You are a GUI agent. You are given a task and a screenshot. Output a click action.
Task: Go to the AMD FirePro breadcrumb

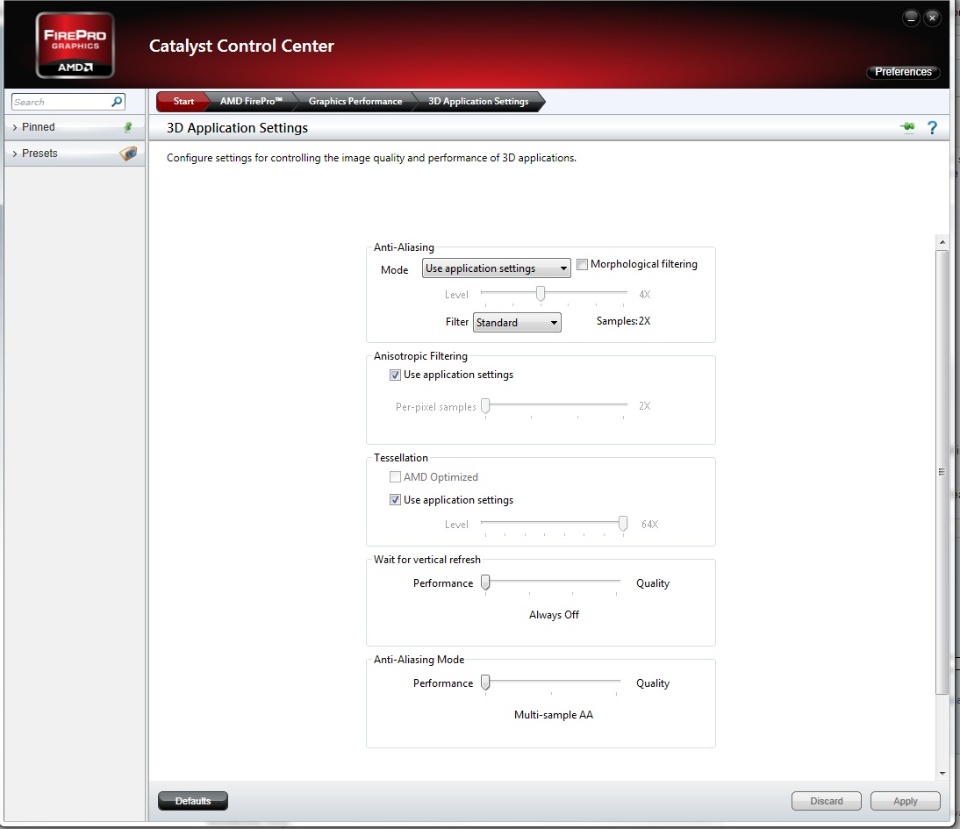coord(251,101)
